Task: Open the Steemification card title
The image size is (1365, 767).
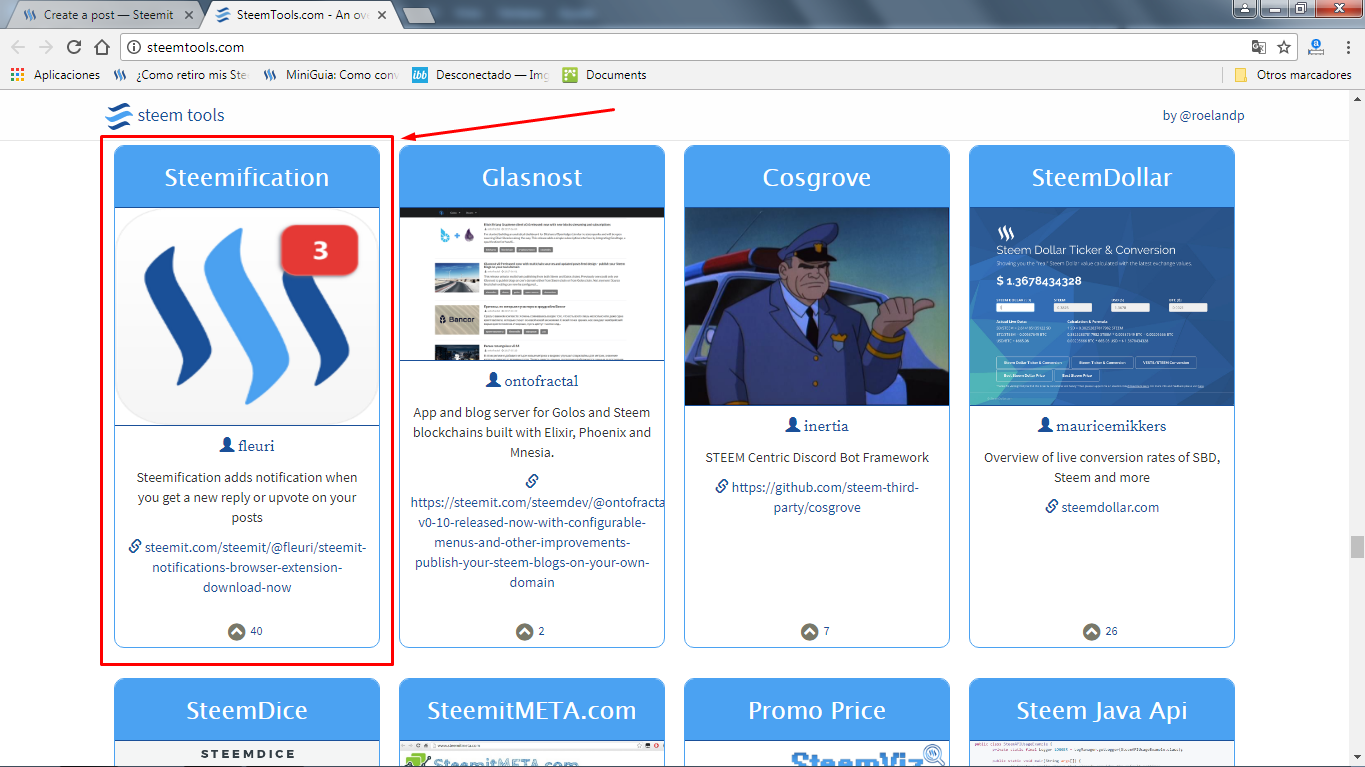Action: click(x=247, y=177)
